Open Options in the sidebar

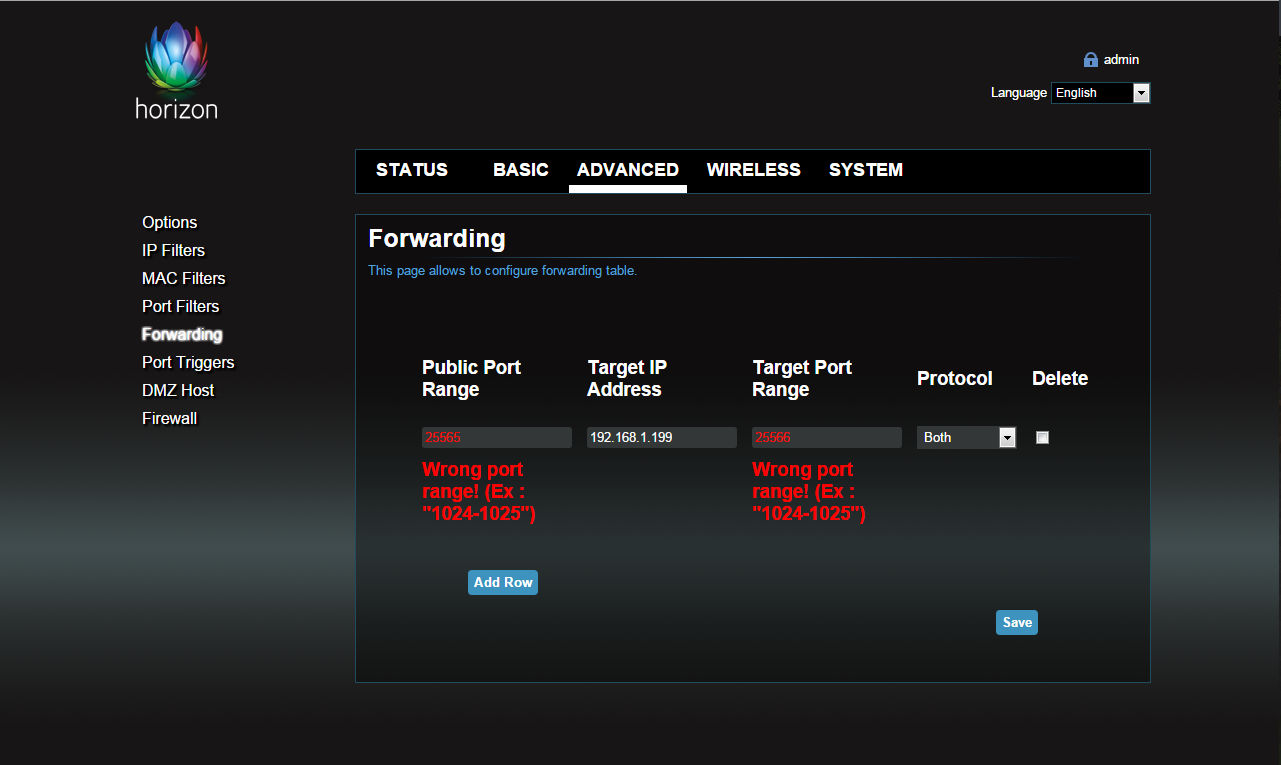coord(170,223)
